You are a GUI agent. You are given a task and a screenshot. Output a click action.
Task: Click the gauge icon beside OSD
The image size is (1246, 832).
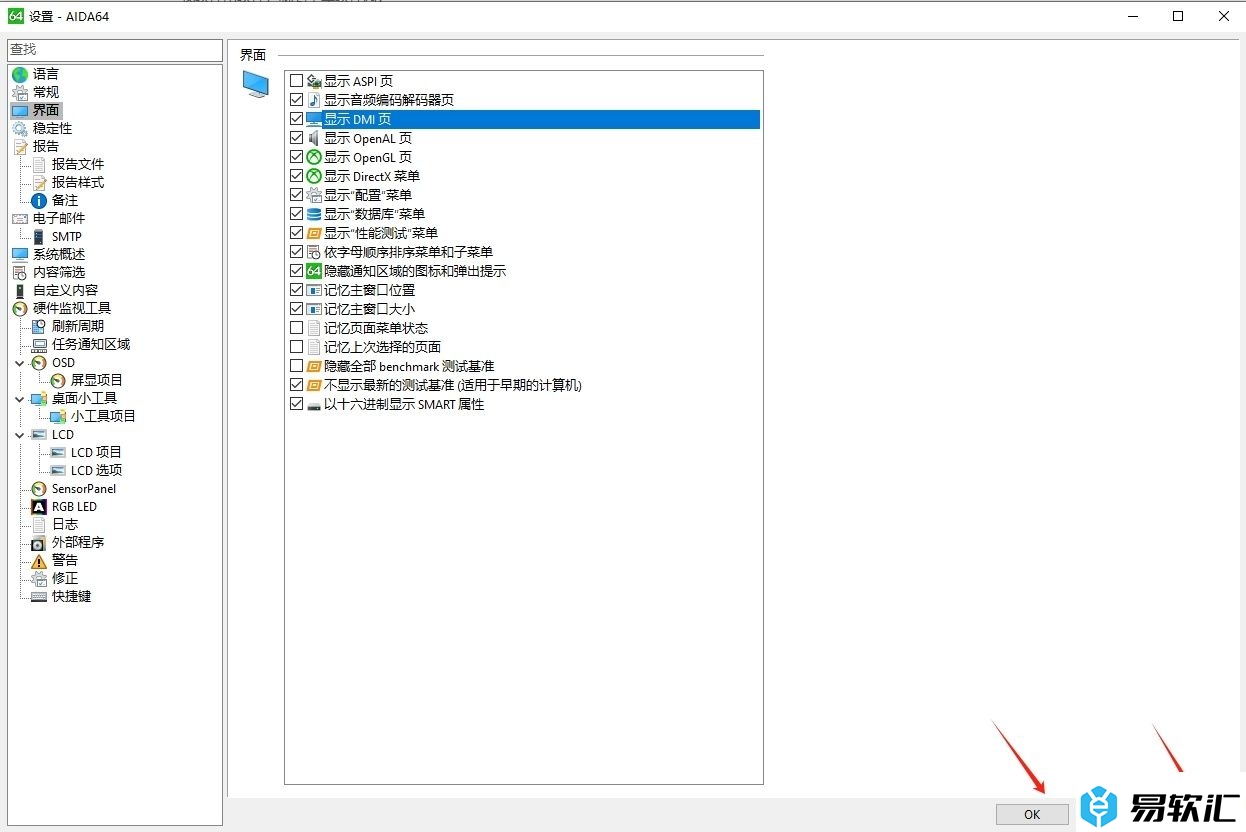pos(39,362)
